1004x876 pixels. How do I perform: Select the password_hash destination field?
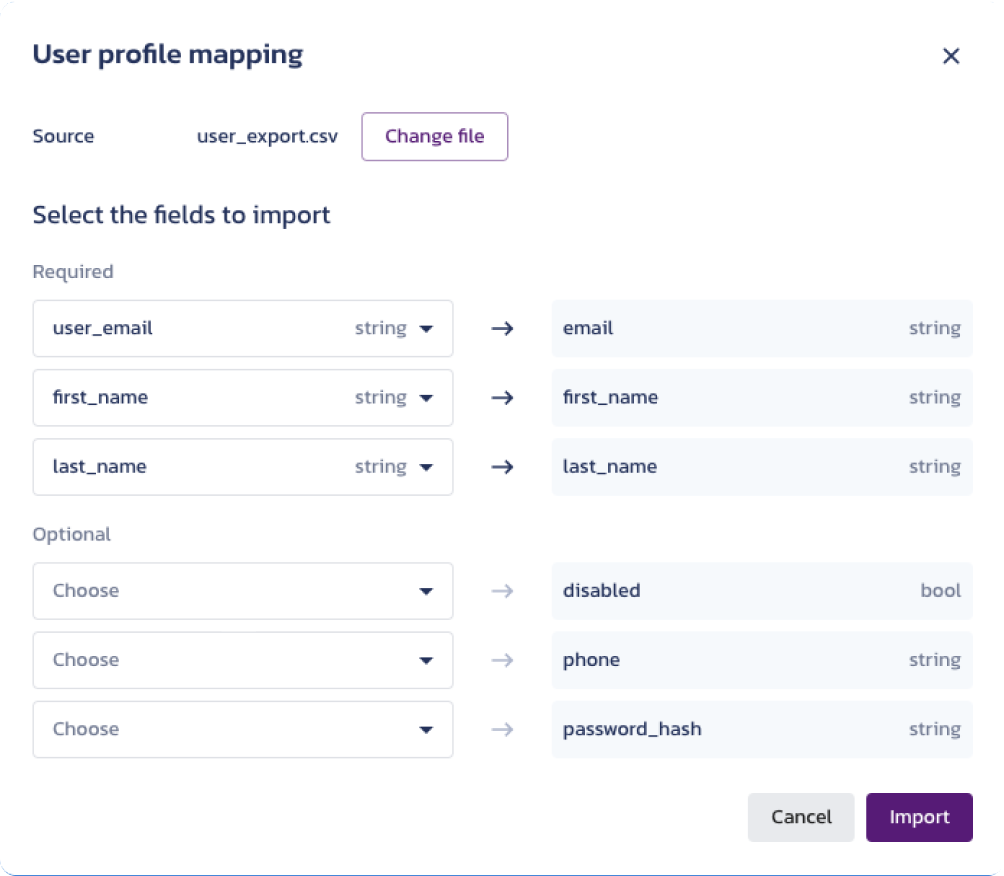[761, 729]
